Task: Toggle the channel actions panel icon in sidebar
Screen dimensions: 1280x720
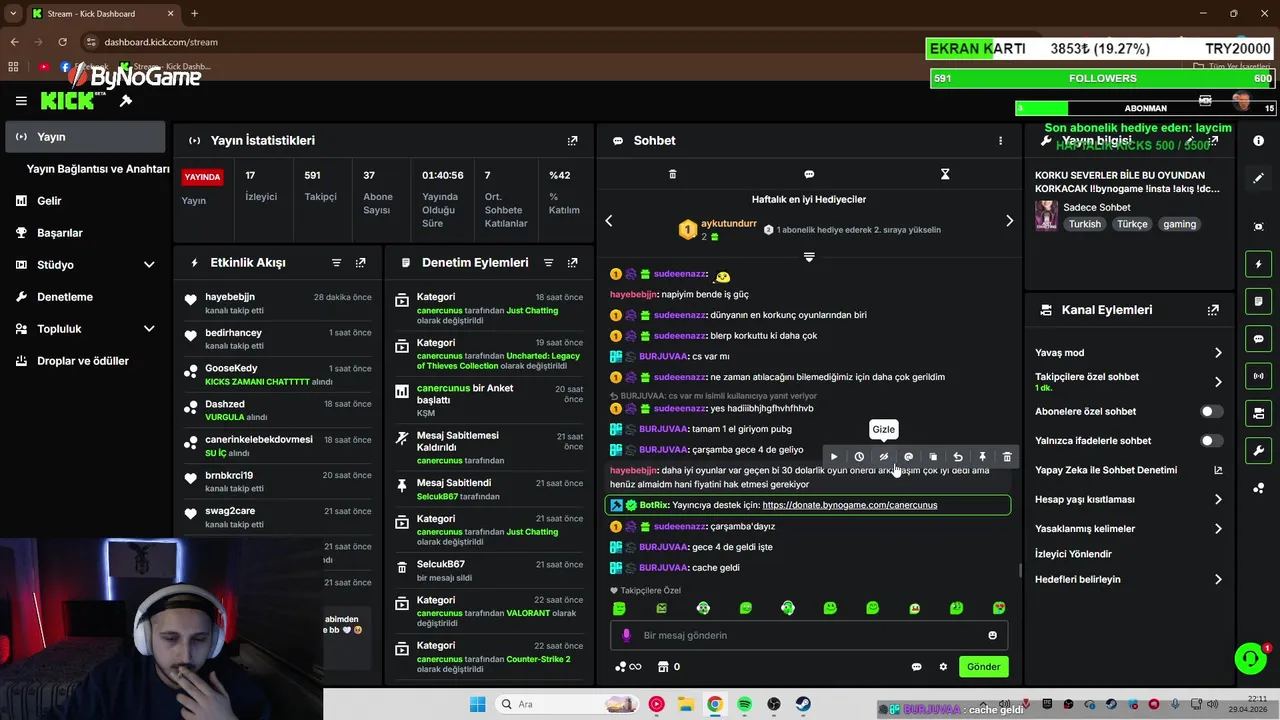Action: click(x=1258, y=413)
